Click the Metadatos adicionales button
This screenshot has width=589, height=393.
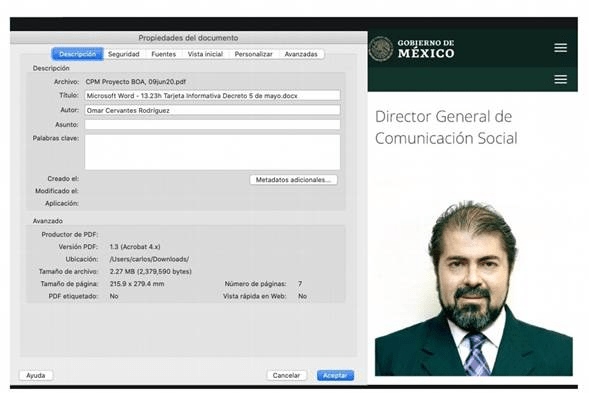[293, 180]
